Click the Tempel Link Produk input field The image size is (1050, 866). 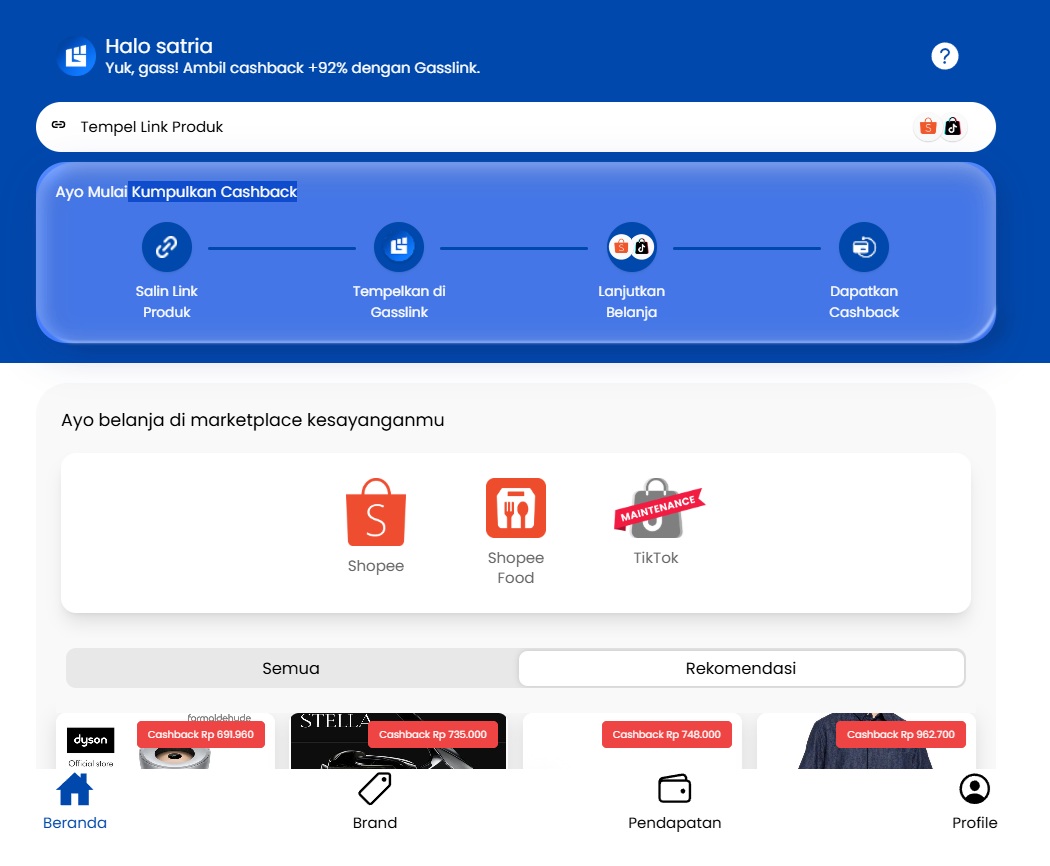tap(480, 127)
